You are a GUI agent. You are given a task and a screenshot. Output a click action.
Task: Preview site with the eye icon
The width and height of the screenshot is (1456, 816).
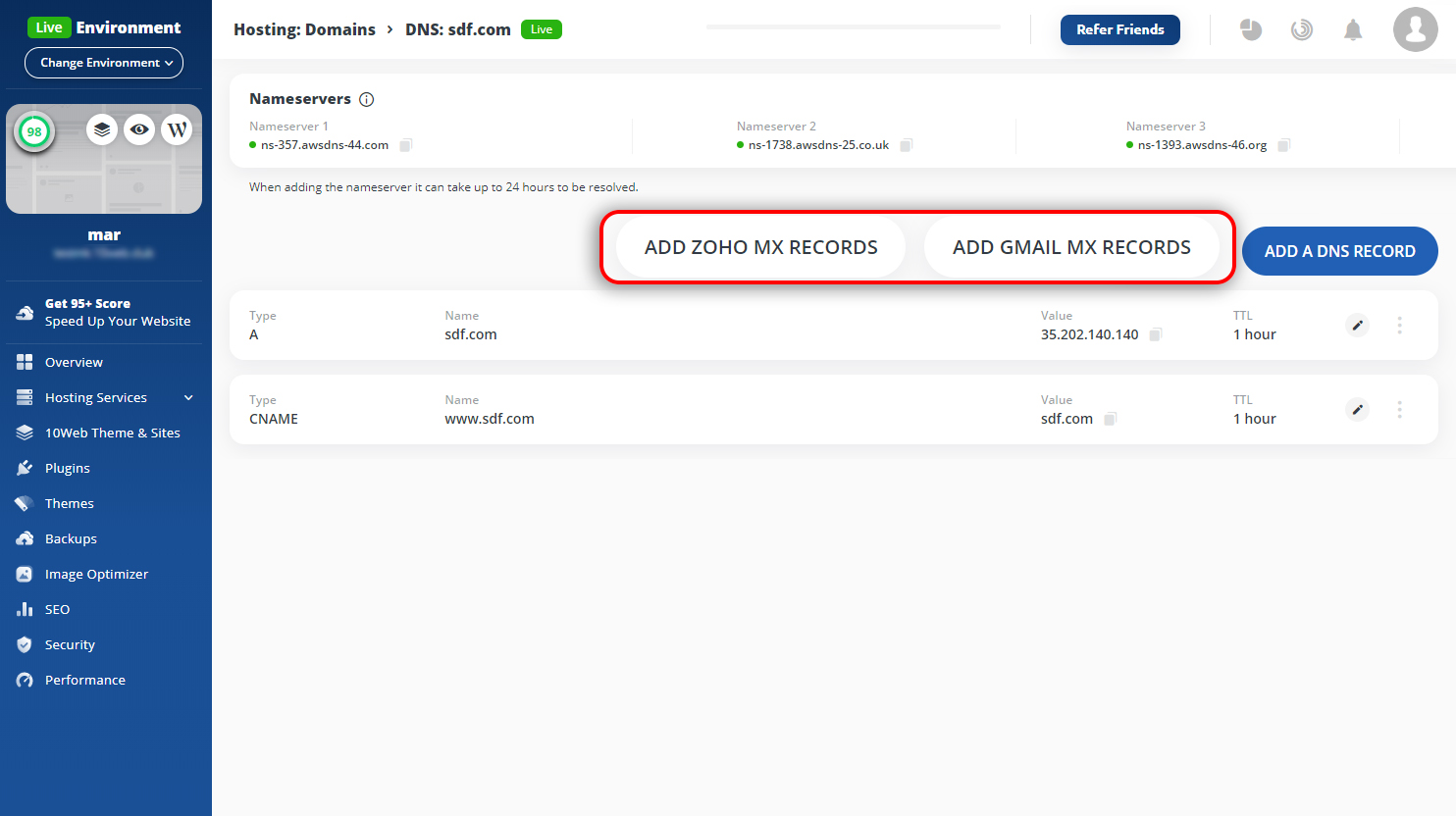139,129
